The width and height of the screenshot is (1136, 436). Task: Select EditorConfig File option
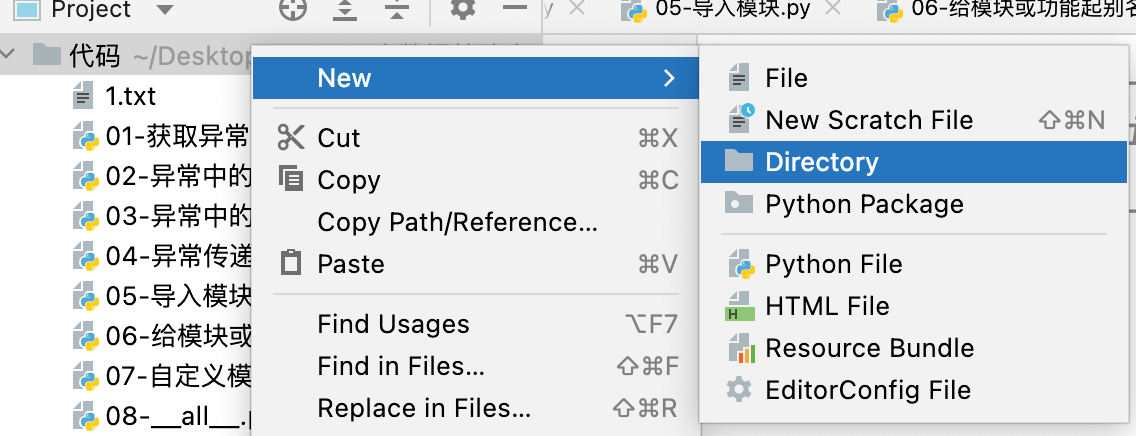867,390
